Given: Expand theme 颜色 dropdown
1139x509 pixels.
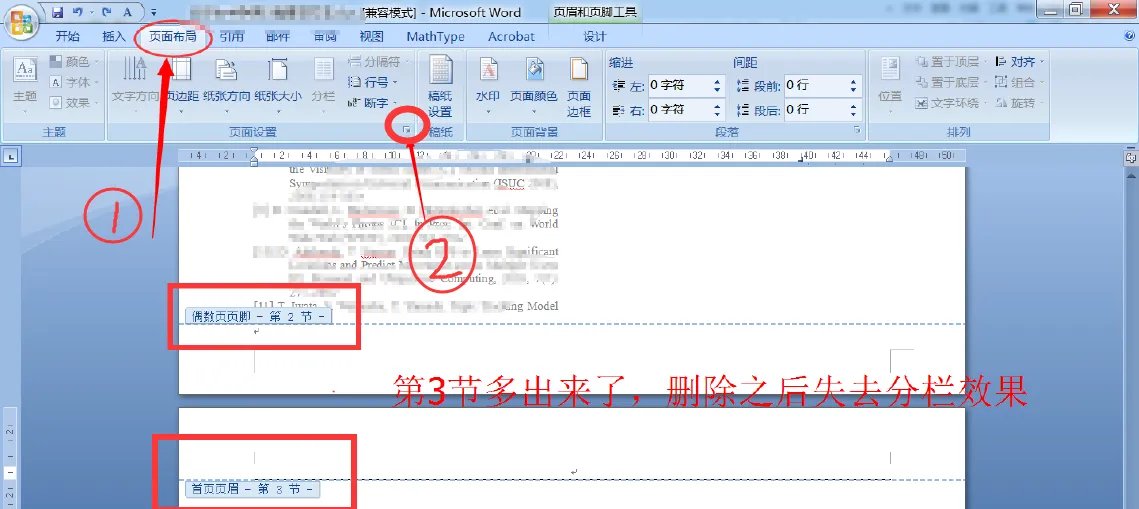Looking at the screenshot, I should (x=74, y=62).
